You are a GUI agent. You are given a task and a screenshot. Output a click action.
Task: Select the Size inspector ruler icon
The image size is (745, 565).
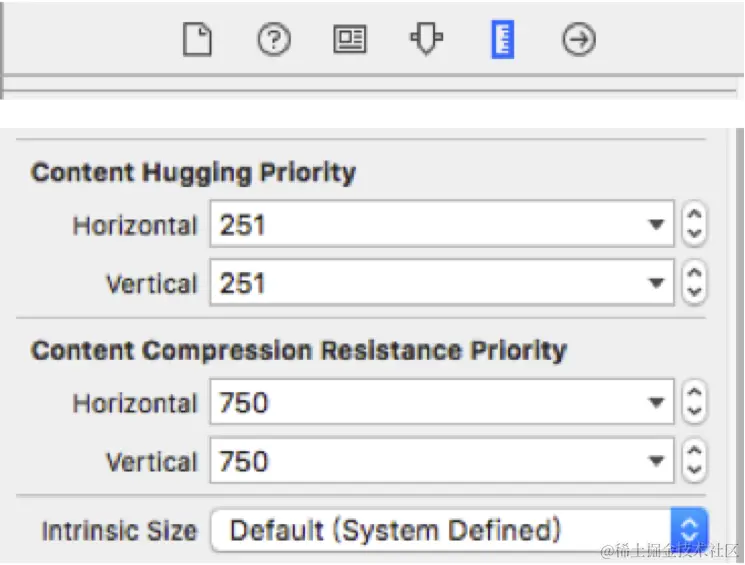(502, 40)
